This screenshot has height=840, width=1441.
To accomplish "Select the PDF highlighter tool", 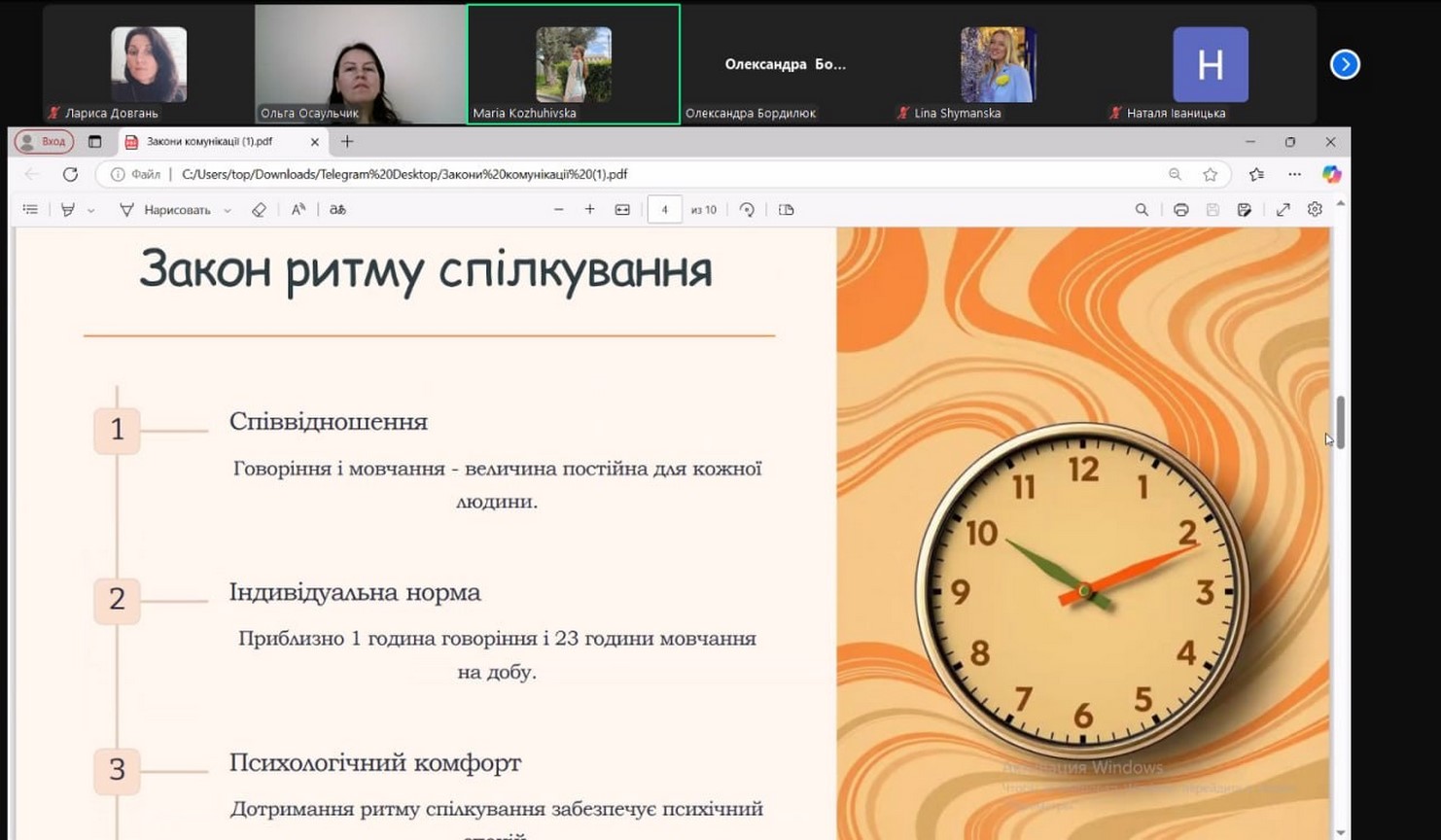I will pos(67,210).
